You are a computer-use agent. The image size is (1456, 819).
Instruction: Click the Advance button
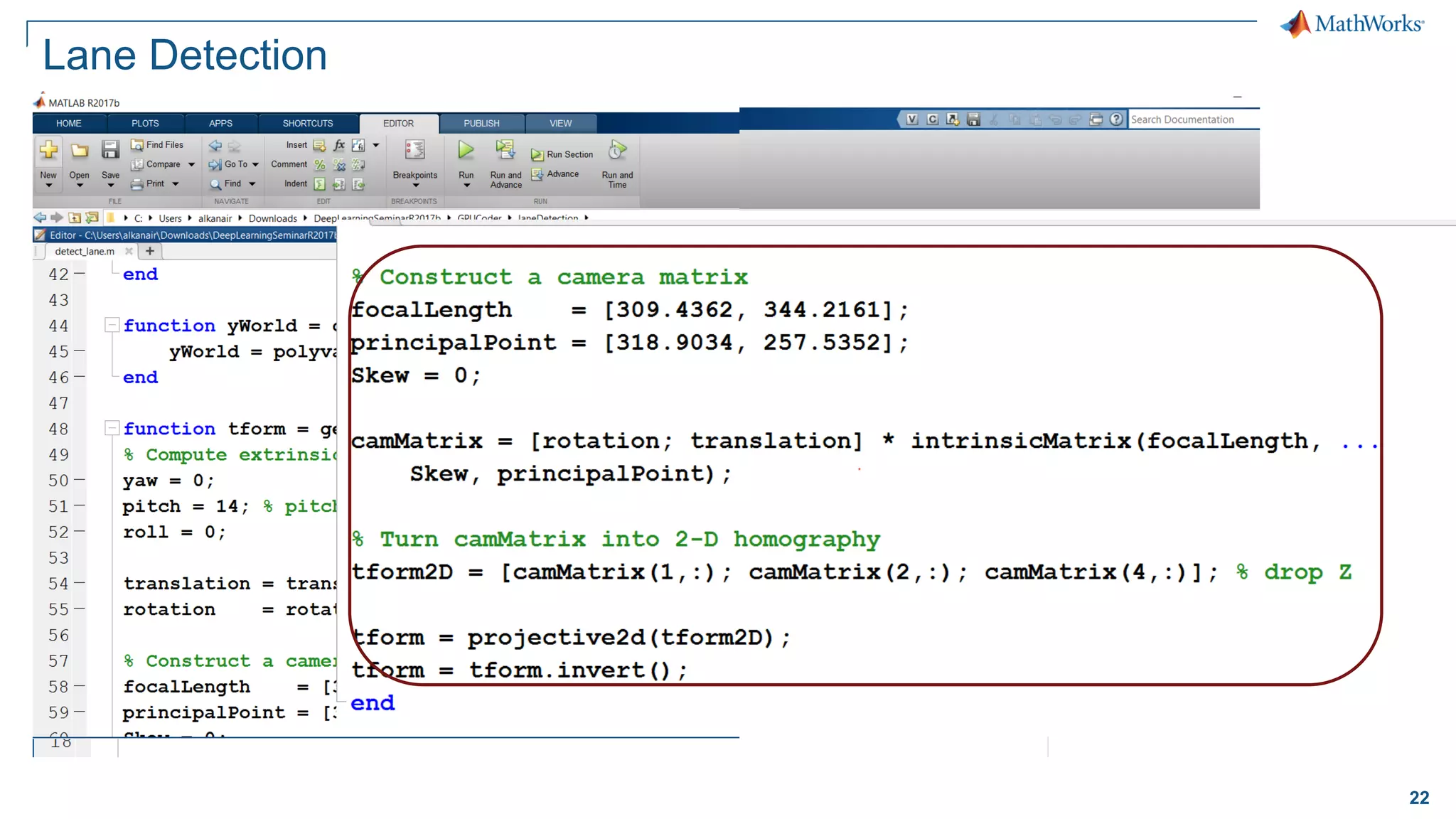point(555,174)
